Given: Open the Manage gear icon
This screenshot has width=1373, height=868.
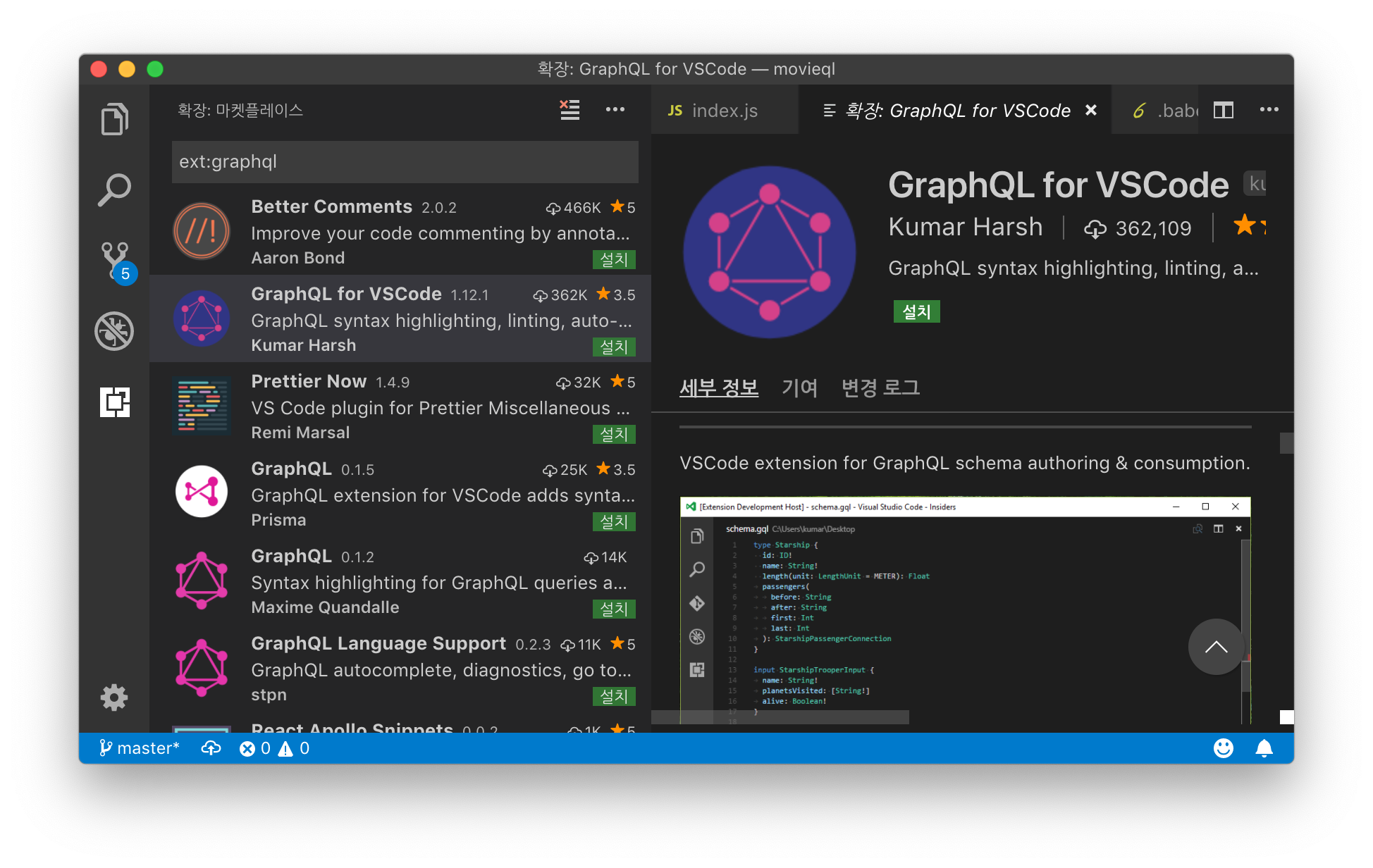Looking at the screenshot, I should click(114, 697).
